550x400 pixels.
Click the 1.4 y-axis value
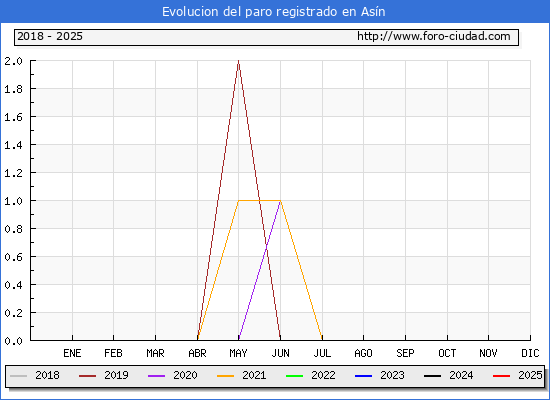pyautogui.click(x=13, y=145)
